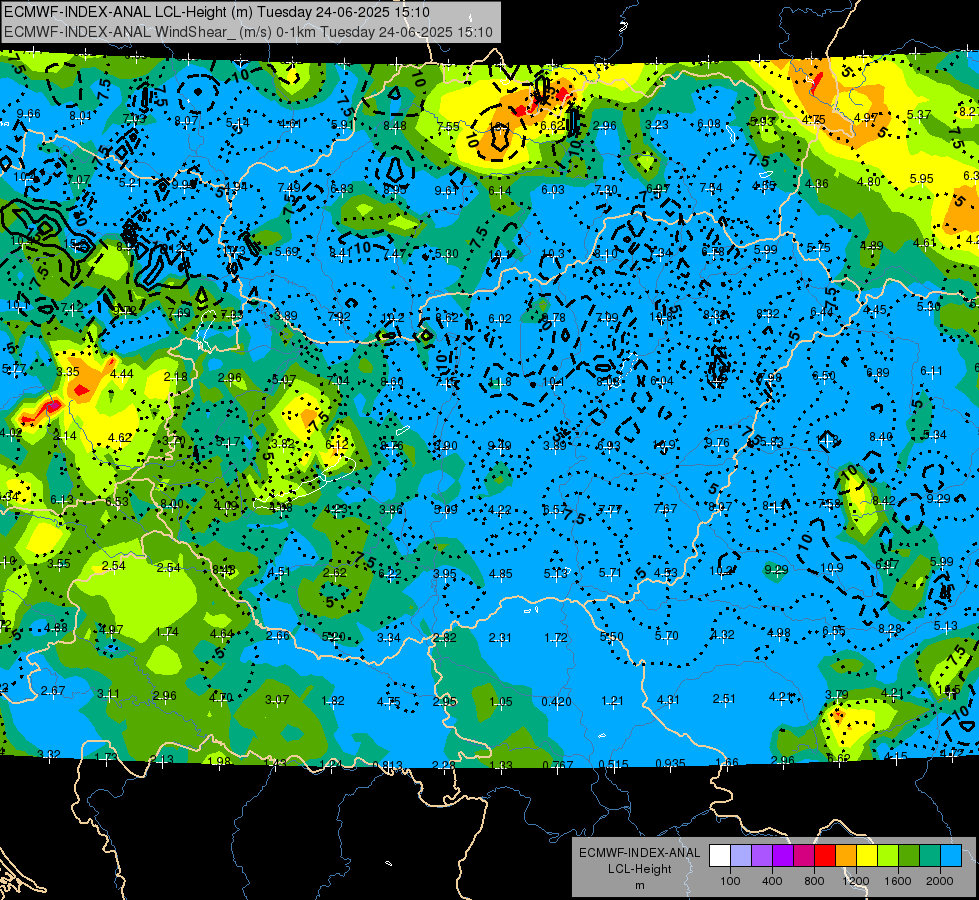The image size is (979, 900).
Task: Click the wind shear value '5.37'
Action: [919, 115]
